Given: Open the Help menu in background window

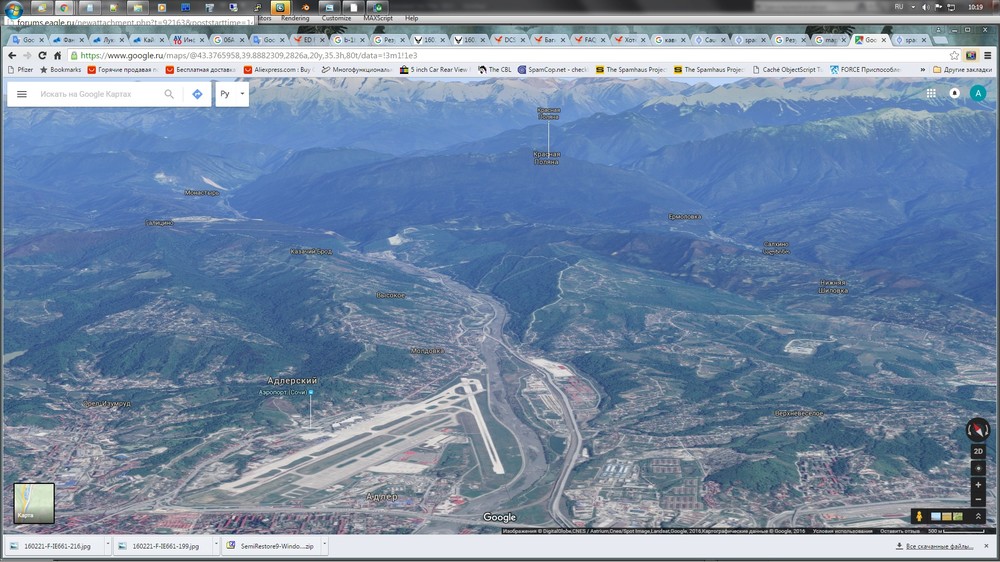Looking at the screenshot, I should pos(411,18).
